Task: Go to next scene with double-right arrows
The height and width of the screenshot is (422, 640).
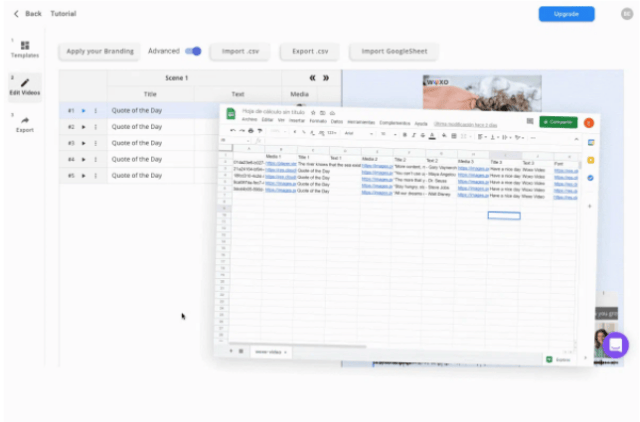Action: 326,78
